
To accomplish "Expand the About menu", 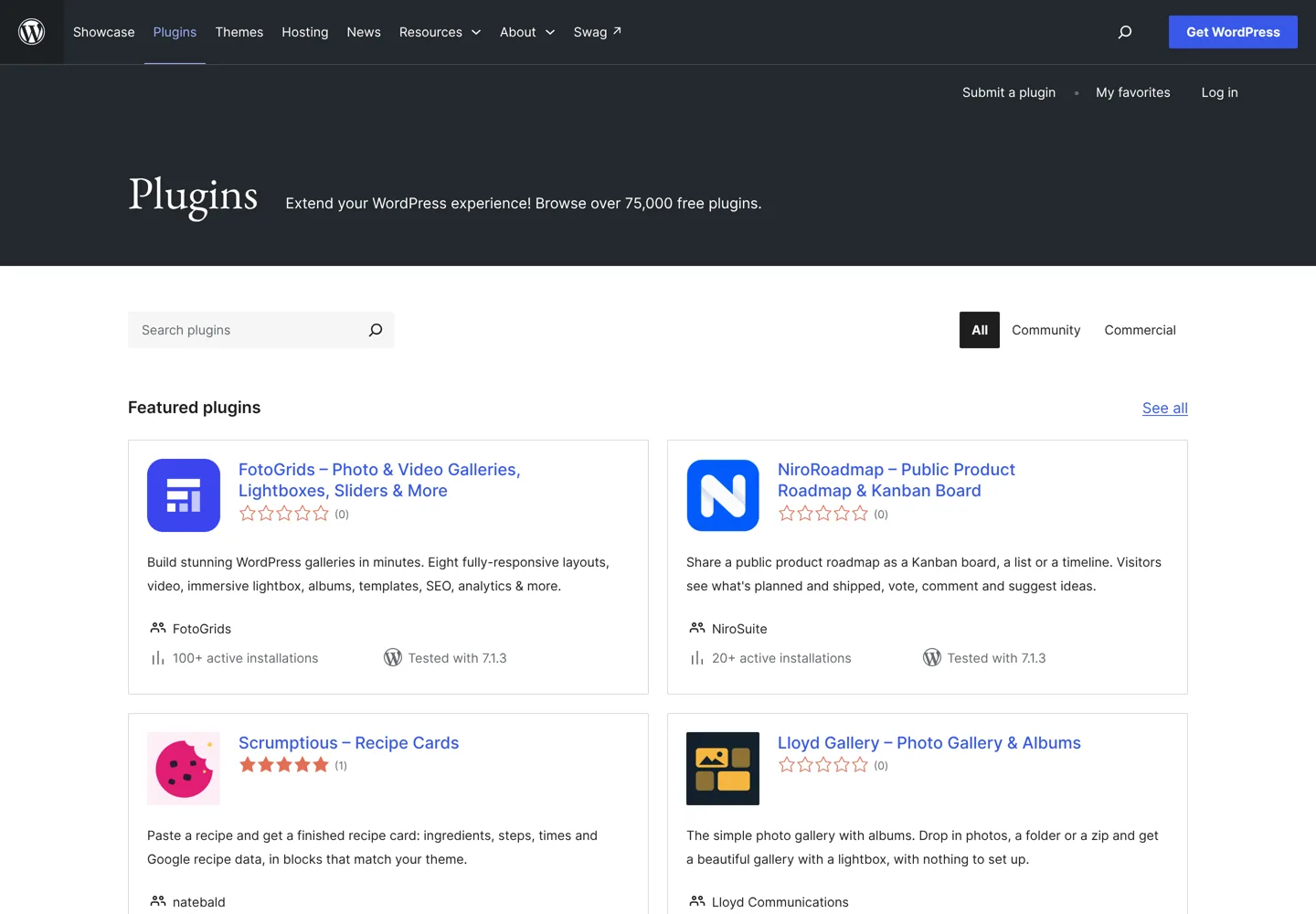I will (527, 32).
